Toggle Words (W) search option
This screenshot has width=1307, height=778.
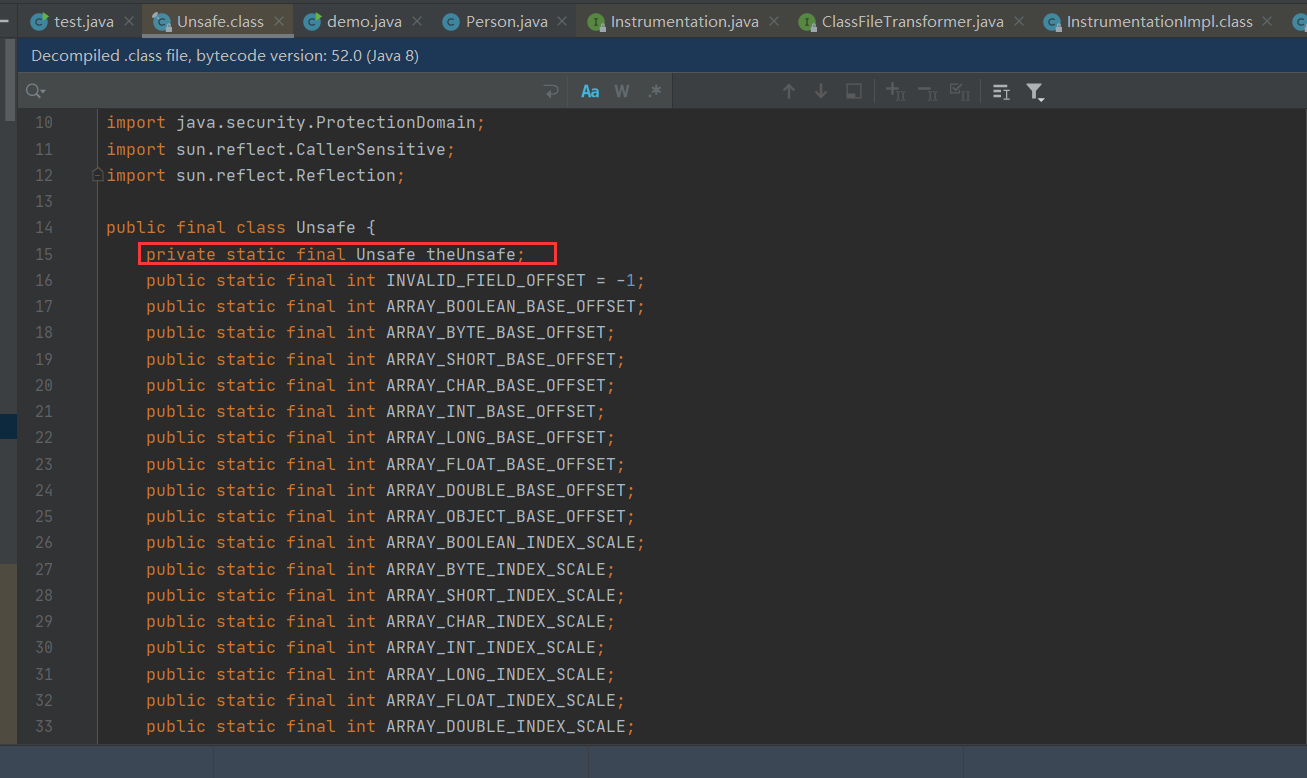pyautogui.click(x=622, y=91)
